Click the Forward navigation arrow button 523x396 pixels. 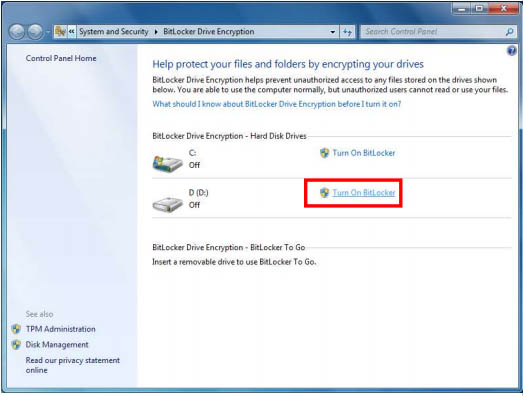pos(35,32)
